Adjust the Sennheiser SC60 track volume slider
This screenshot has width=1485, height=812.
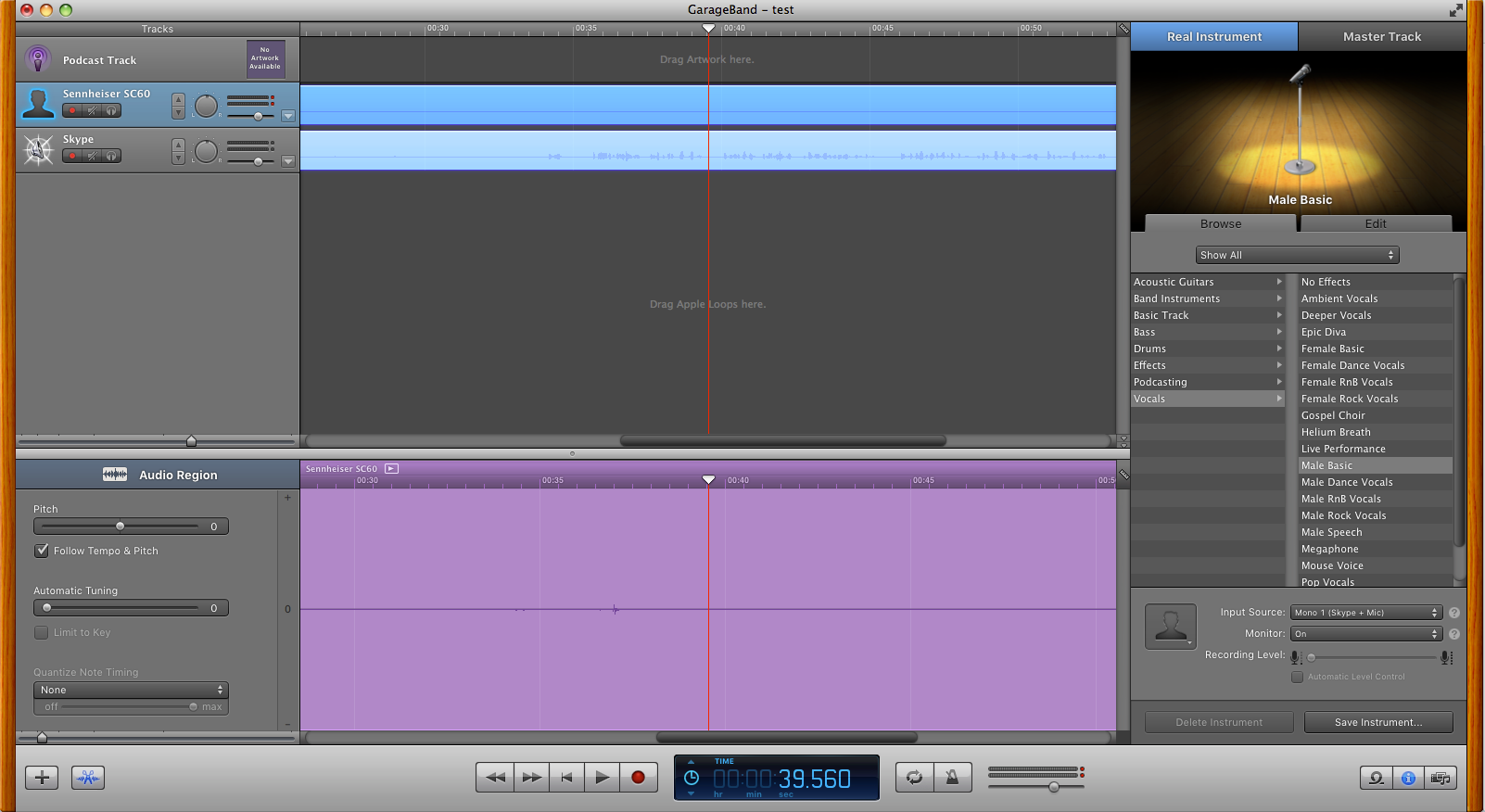(258, 116)
